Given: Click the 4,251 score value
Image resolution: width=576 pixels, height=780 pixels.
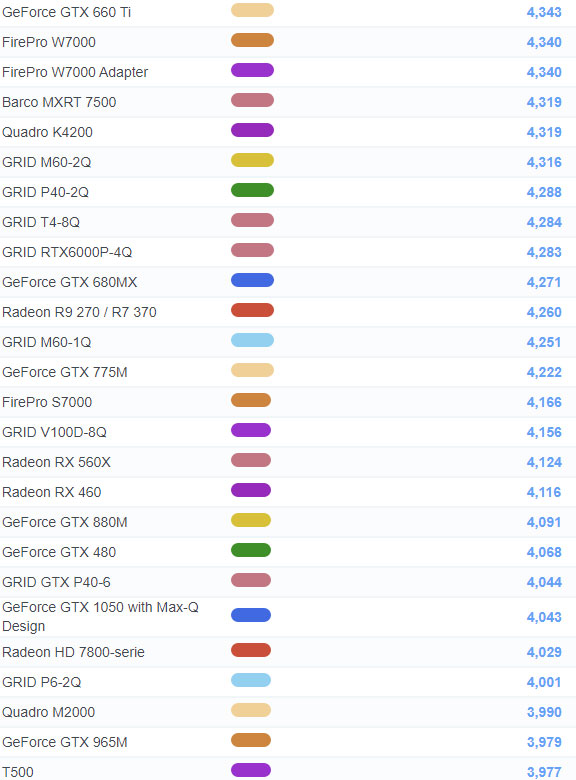Looking at the screenshot, I should click(544, 342).
